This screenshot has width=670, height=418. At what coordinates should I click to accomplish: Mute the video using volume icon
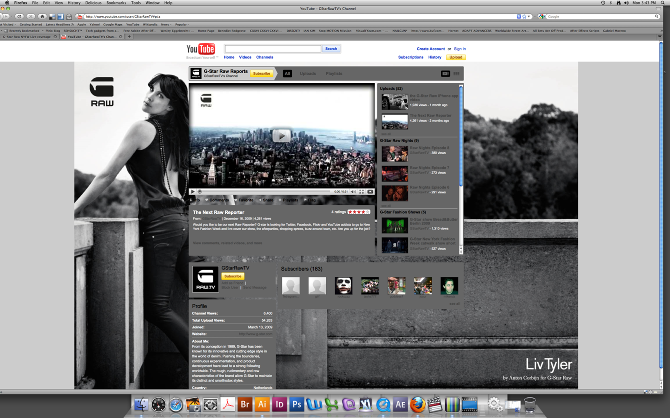point(353,192)
